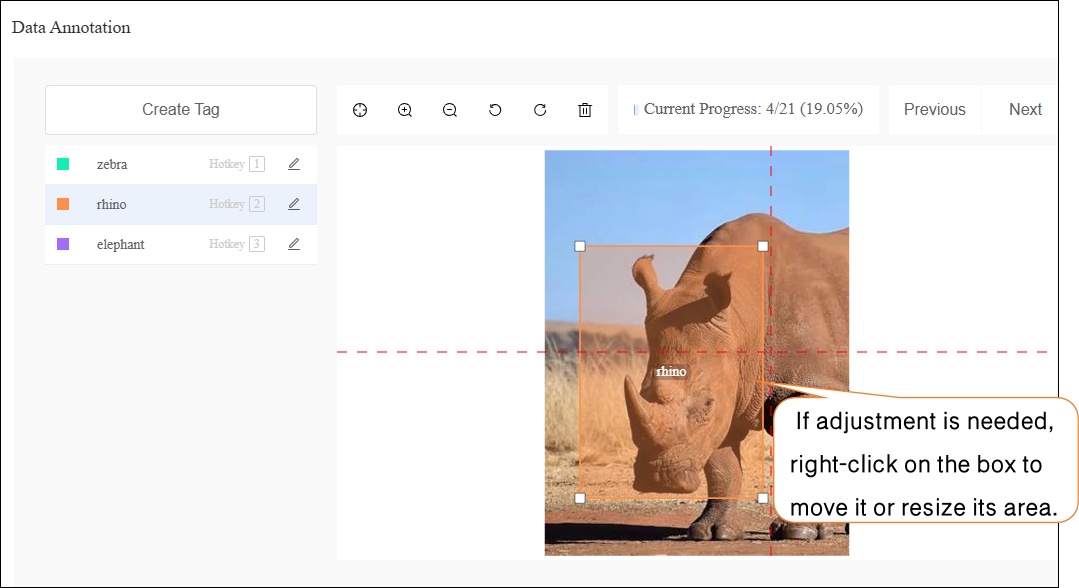The image size is (1079, 588).
Task: Click the top-left handle of bounding box
Action: [580, 246]
